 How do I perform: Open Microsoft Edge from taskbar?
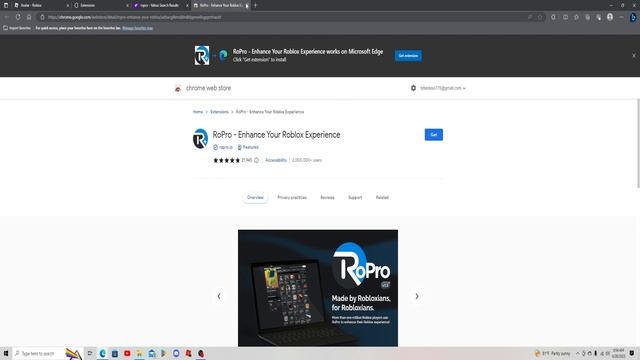click(x=102, y=353)
